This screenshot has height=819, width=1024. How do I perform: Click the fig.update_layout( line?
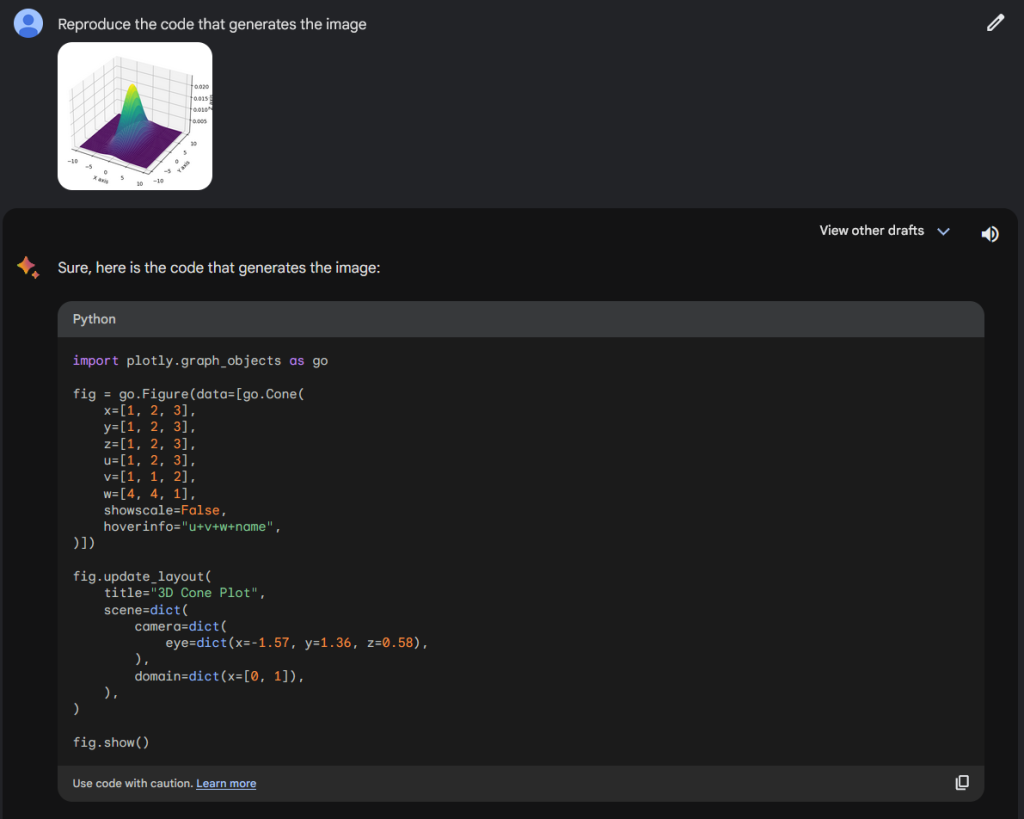(x=142, y=577)
